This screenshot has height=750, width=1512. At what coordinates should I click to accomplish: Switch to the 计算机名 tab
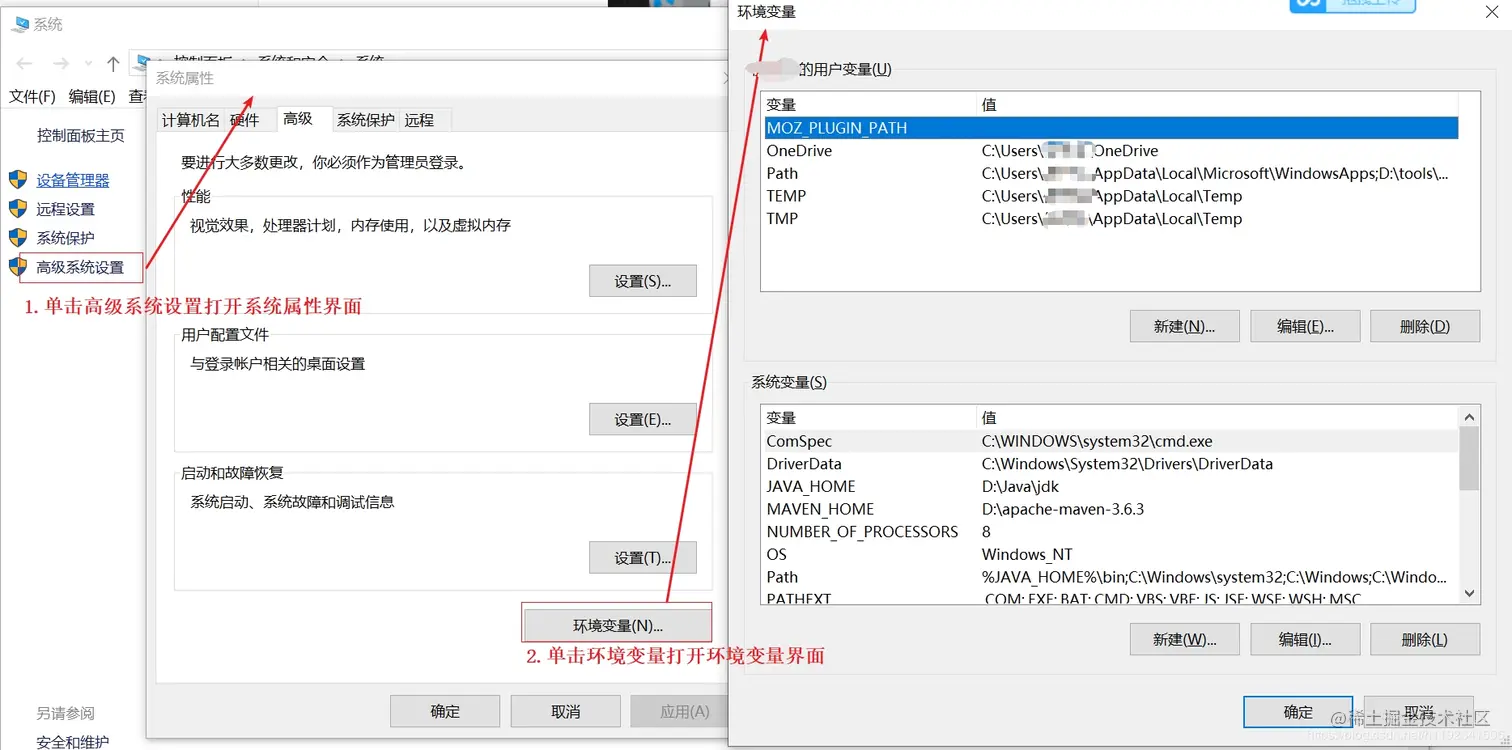pyautogui.click(x=190, y=120)
